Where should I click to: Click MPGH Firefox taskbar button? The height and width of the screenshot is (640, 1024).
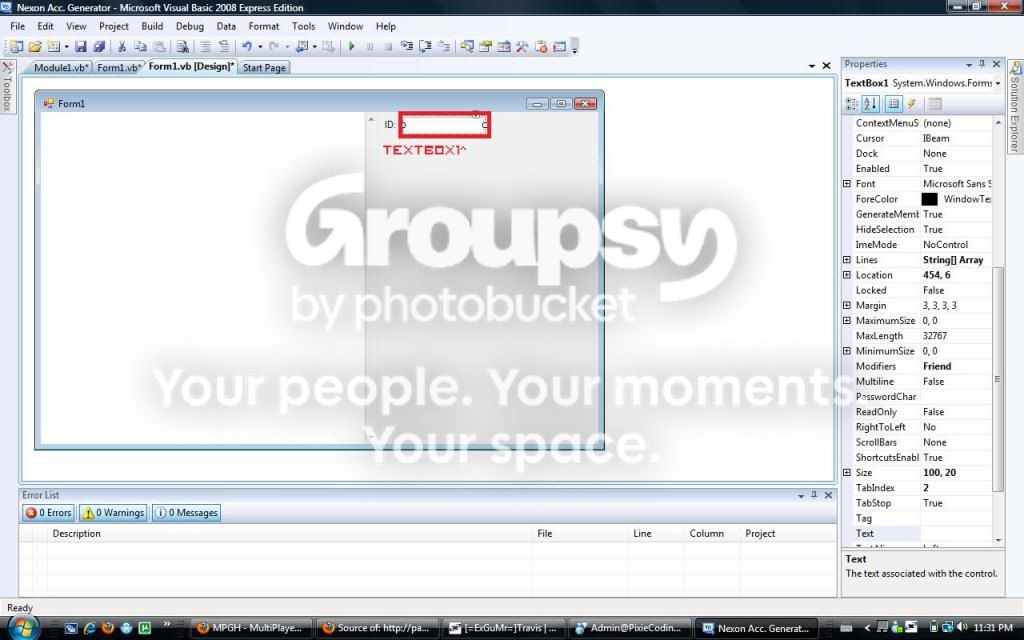251,628
